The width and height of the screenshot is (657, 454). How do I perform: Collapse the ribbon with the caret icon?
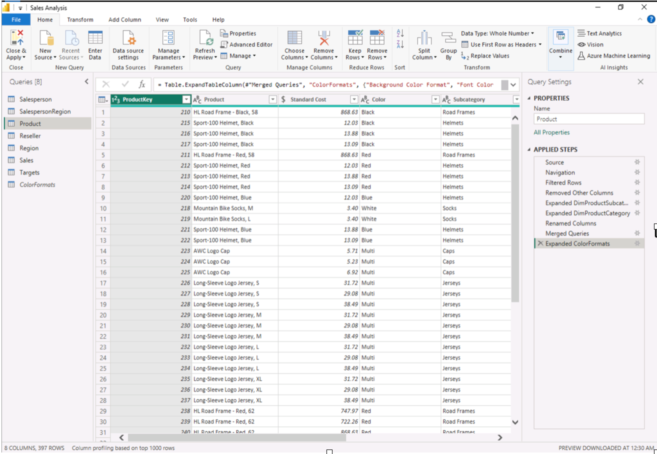[x=640, y=19]
